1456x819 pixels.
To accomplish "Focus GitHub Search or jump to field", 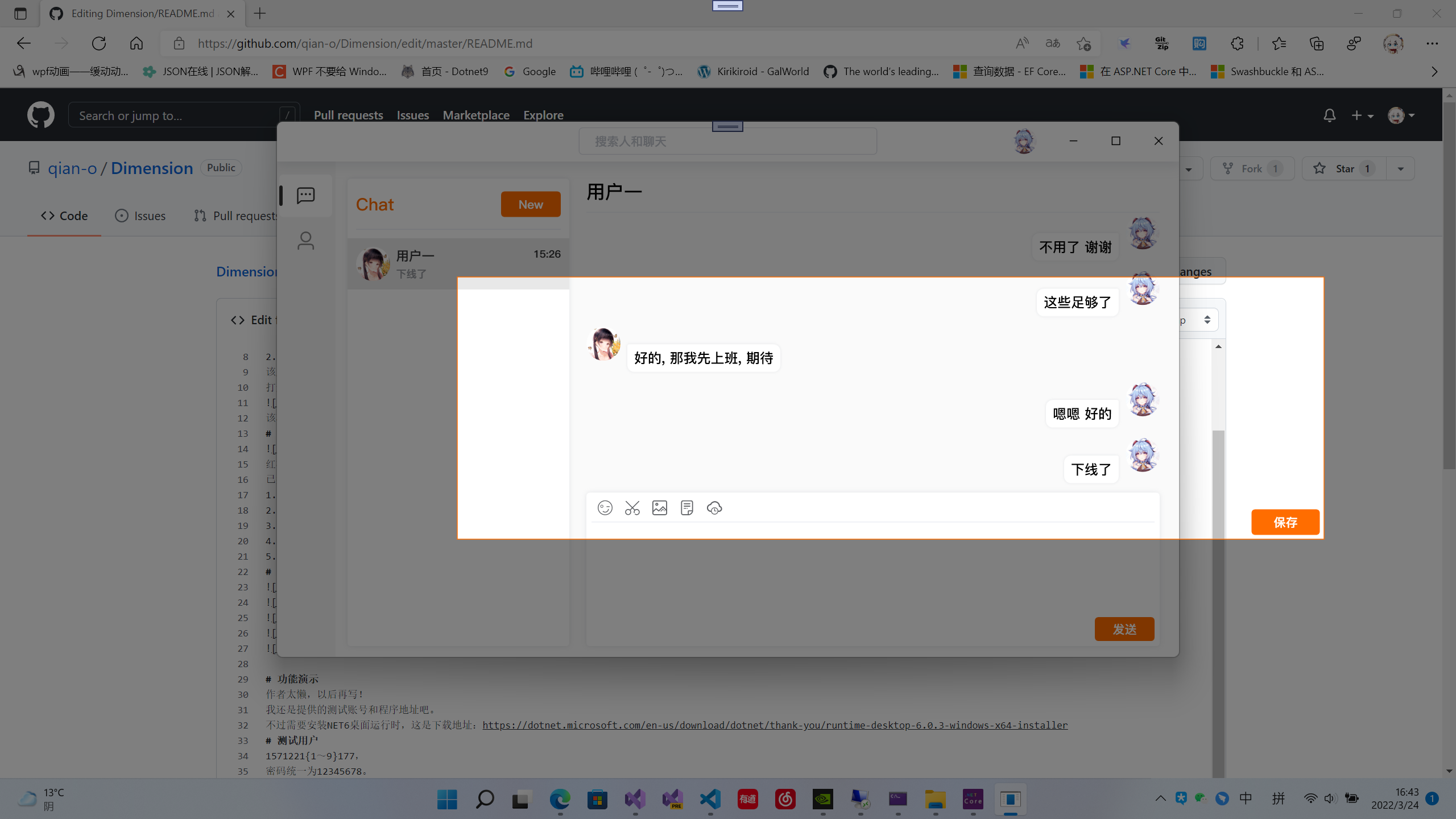I will point(183,115).
